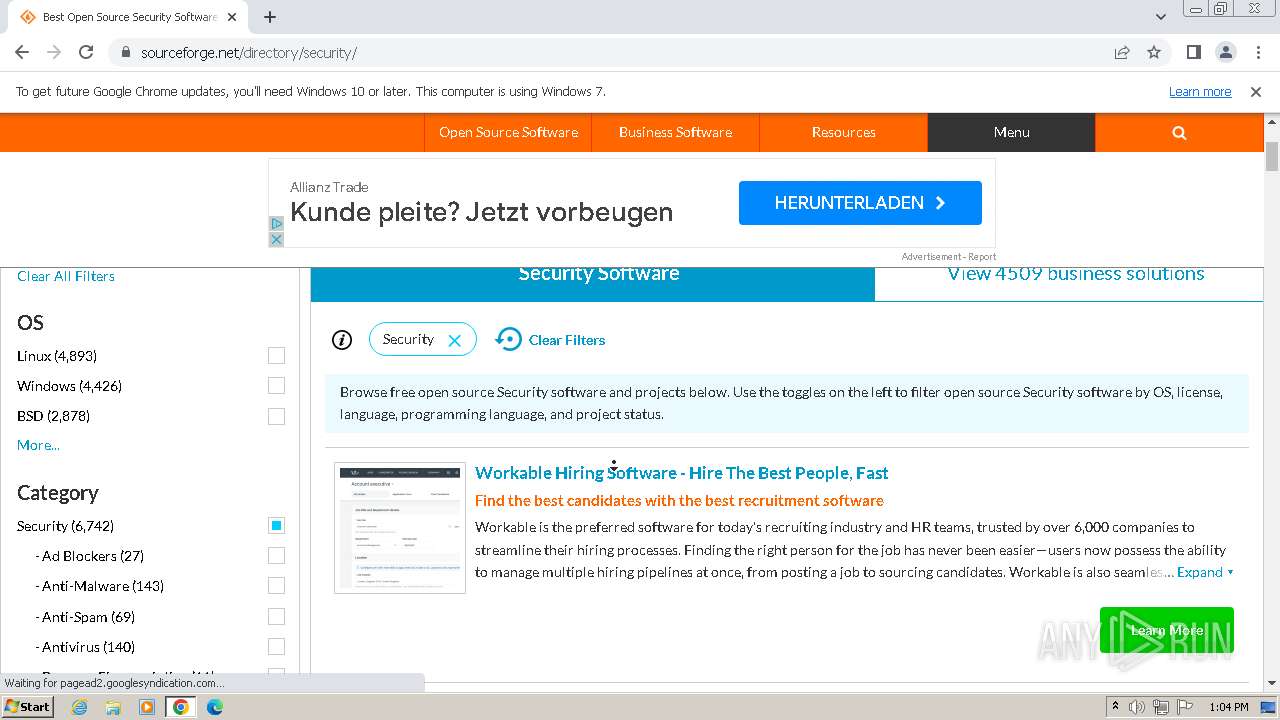Open the tab search dropdown
Image resolution: width=1280 pixels, height=720 pixels.
pos(1160,17)
